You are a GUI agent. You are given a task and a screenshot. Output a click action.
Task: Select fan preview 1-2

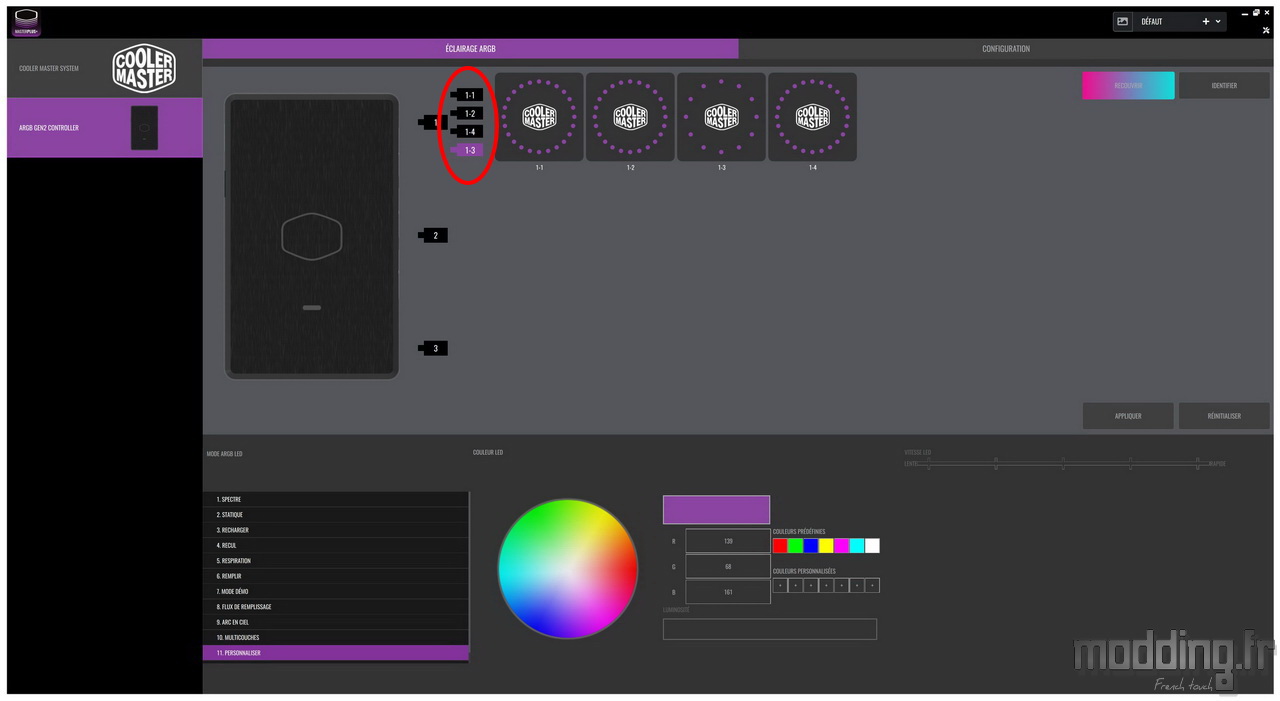[x=630, y=117]
